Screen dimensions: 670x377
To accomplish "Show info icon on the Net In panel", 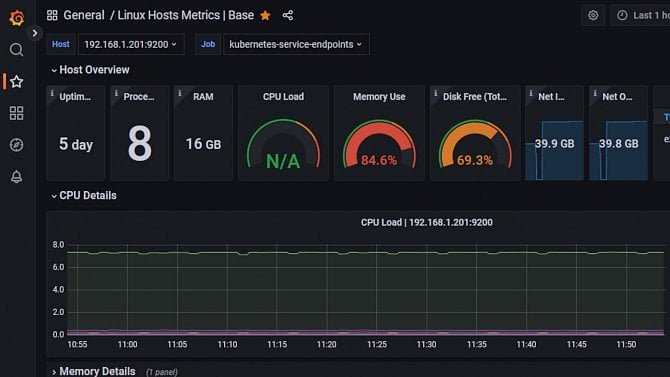I will [x=531, y=93].
